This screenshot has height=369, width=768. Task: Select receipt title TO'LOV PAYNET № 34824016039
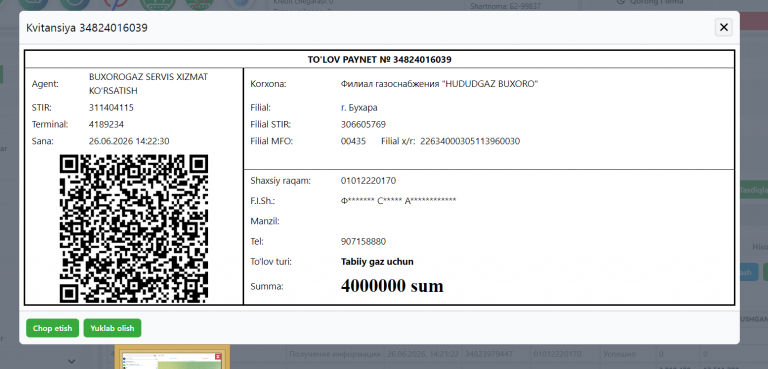(380, 60)
